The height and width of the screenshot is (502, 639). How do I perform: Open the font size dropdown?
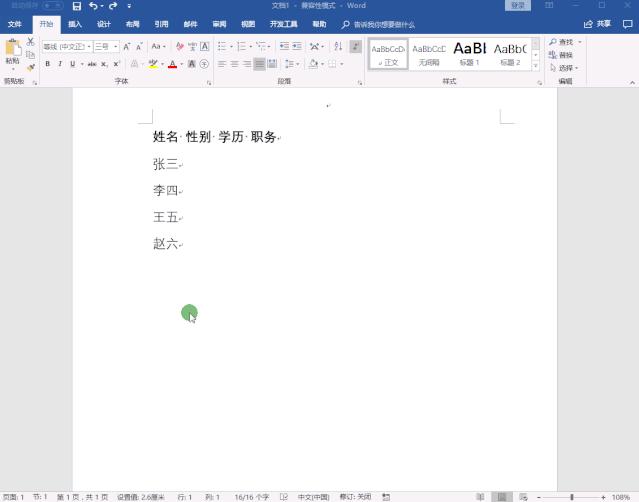click(115, 46)
